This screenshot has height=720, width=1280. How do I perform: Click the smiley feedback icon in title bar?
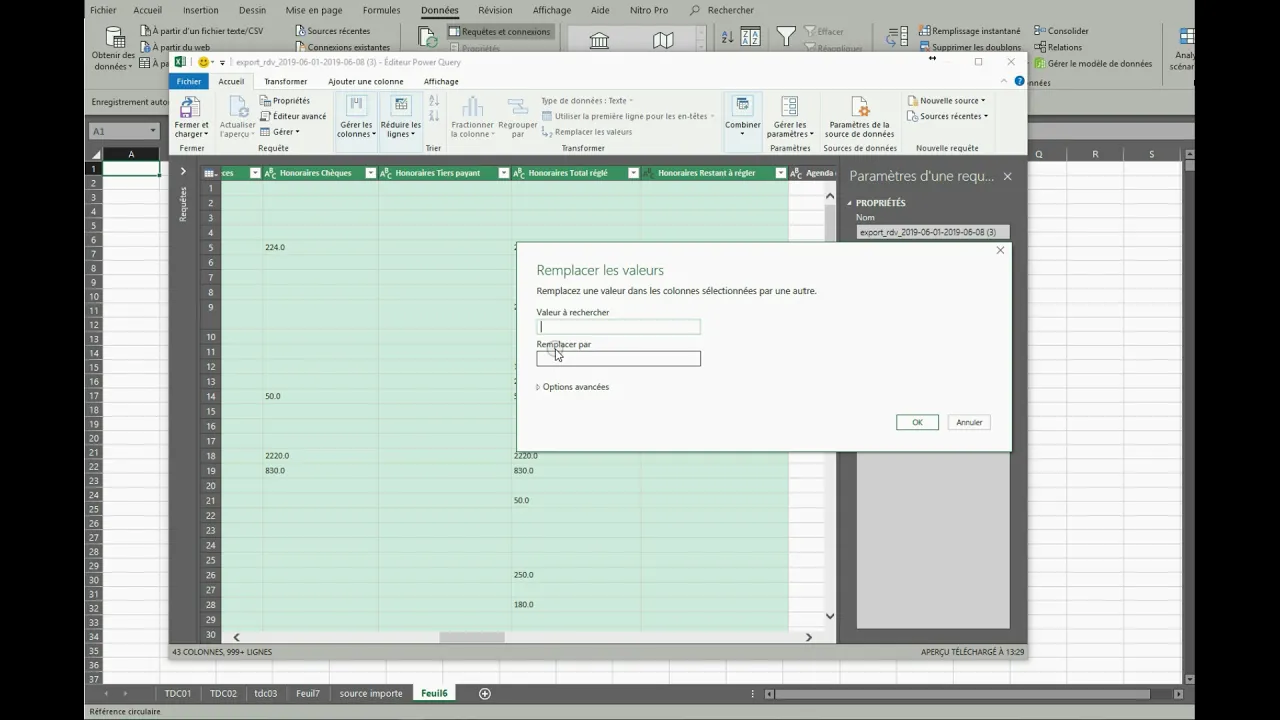(x=205, y=62)
